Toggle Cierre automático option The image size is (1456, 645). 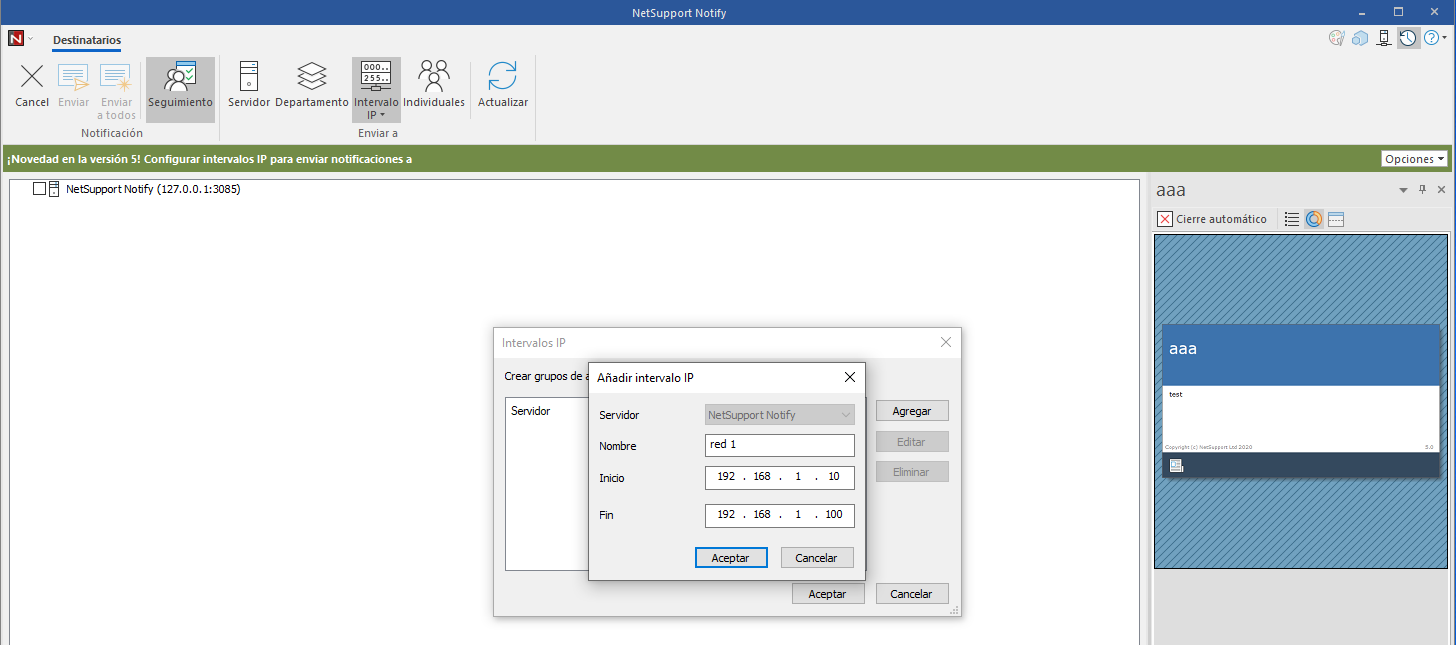click(x=1212, y=219)
